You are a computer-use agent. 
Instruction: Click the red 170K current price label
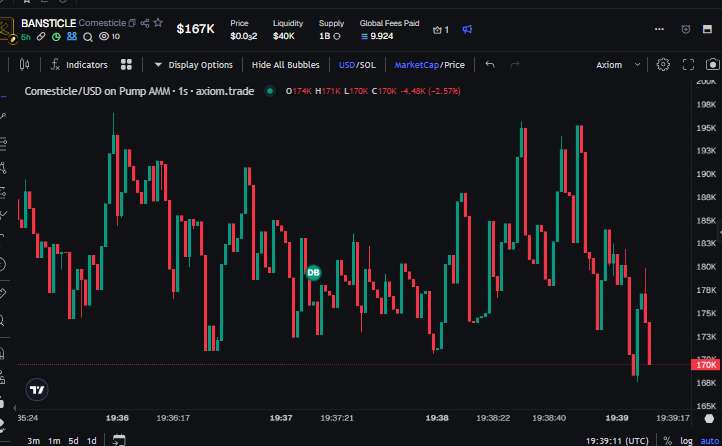pyautogui.click(x=705, y=365)
